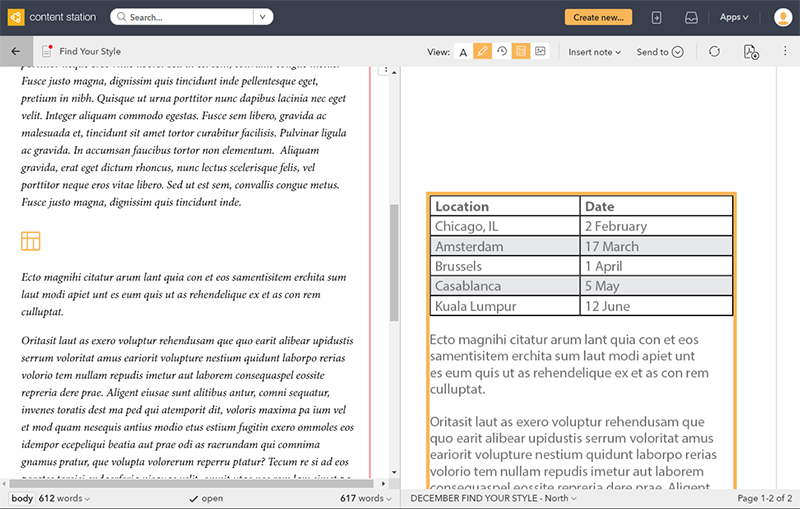Screen dimensions: 800x509
Task: Open the Insert note dropdown
Action: (x=594, y=52)
